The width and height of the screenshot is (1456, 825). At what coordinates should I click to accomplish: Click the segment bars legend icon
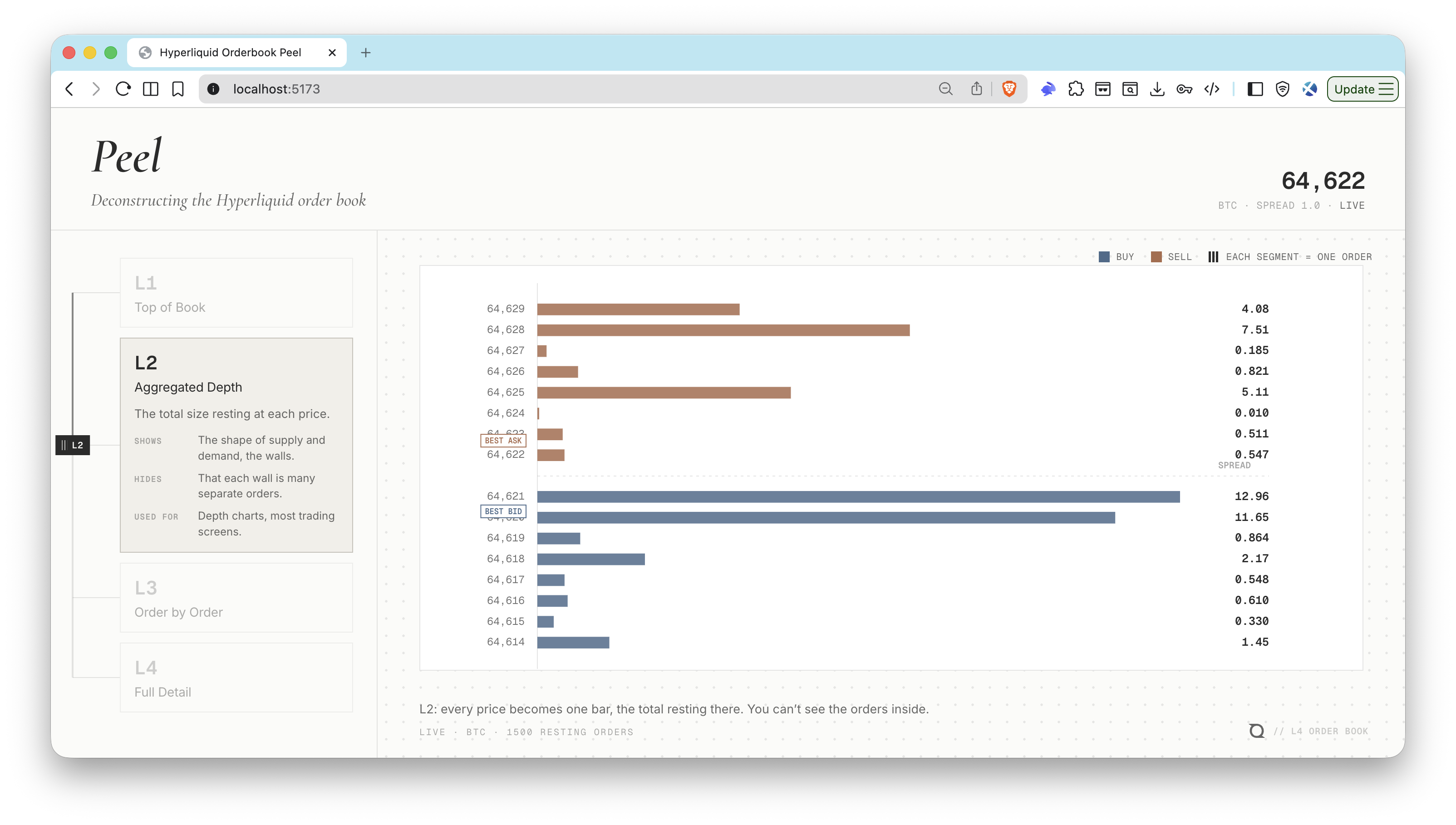[x=1213, y=257]
